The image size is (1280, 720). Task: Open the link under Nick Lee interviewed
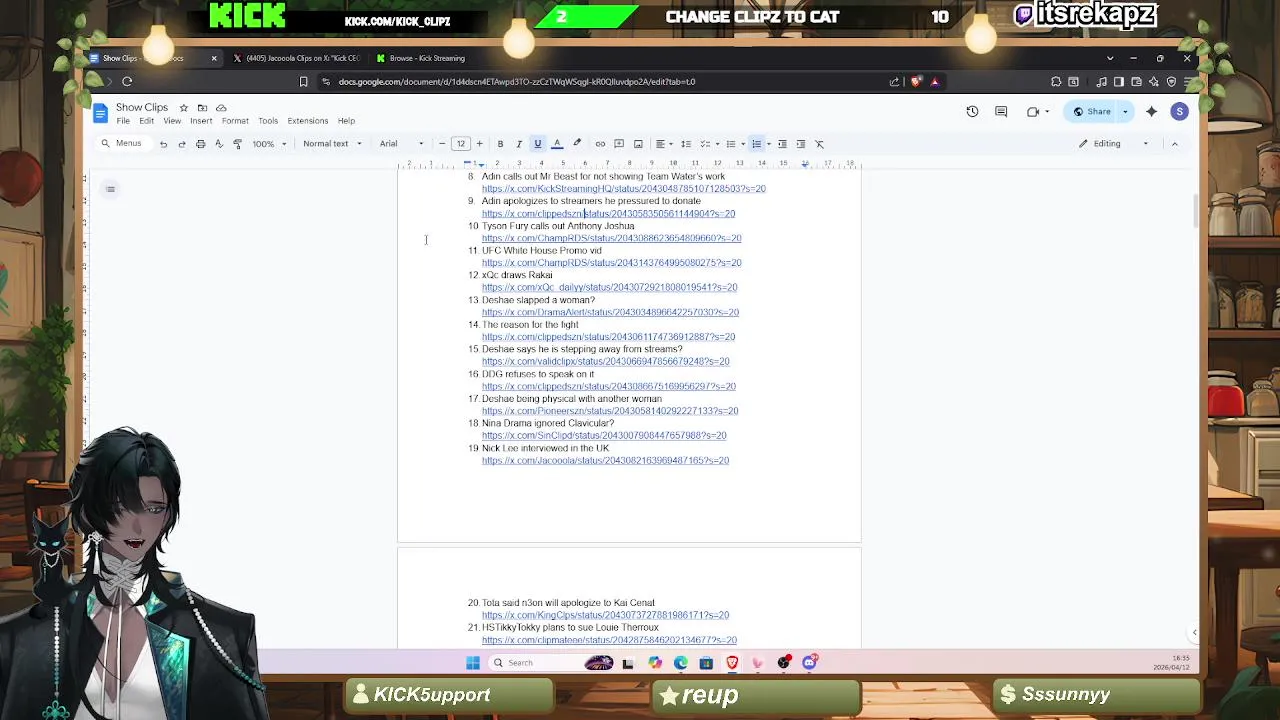click(x=605, y=461)
